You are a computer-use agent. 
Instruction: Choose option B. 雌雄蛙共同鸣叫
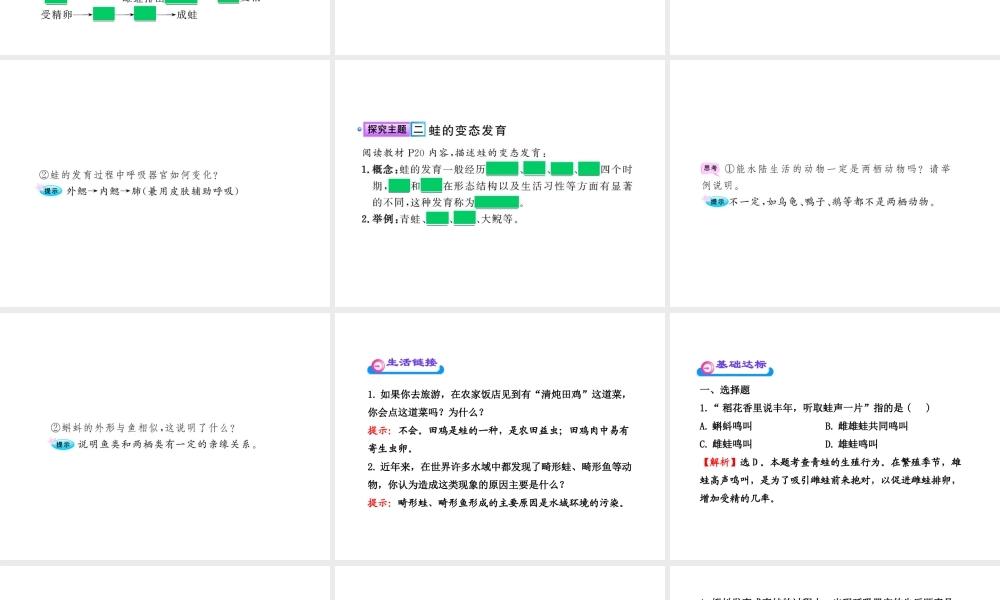[866, 426]
